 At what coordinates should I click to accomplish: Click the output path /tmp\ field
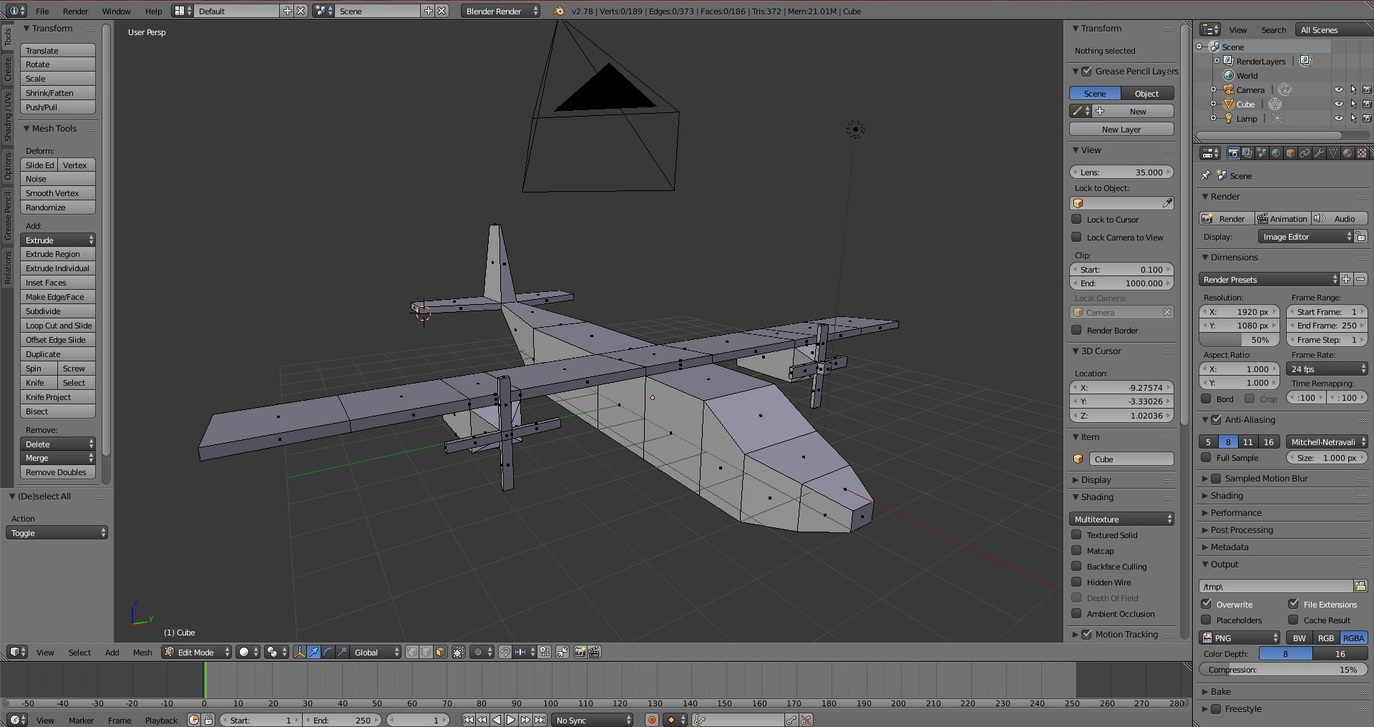[x=1276, y=586]
